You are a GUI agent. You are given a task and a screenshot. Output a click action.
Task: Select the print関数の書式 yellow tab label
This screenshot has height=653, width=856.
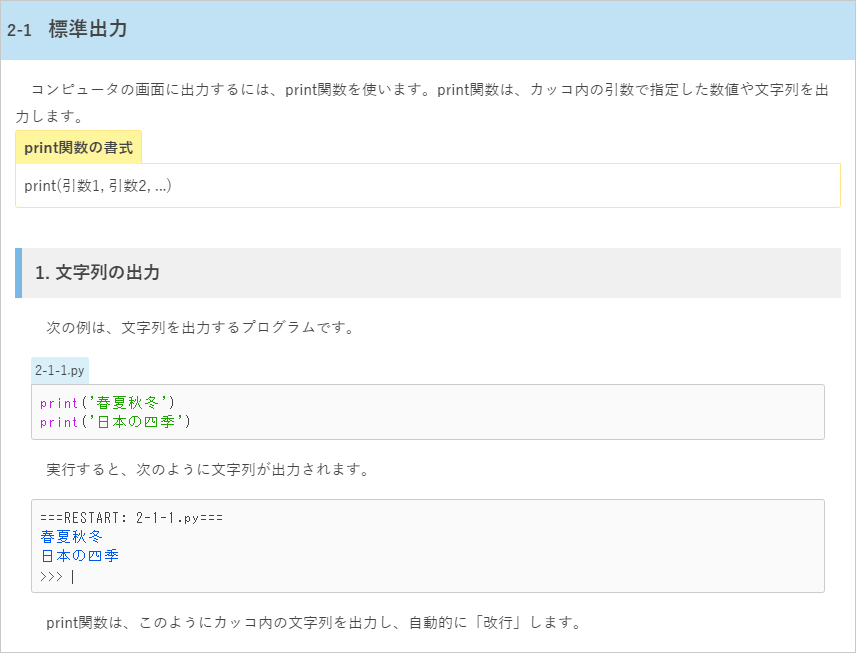(79, 147)
